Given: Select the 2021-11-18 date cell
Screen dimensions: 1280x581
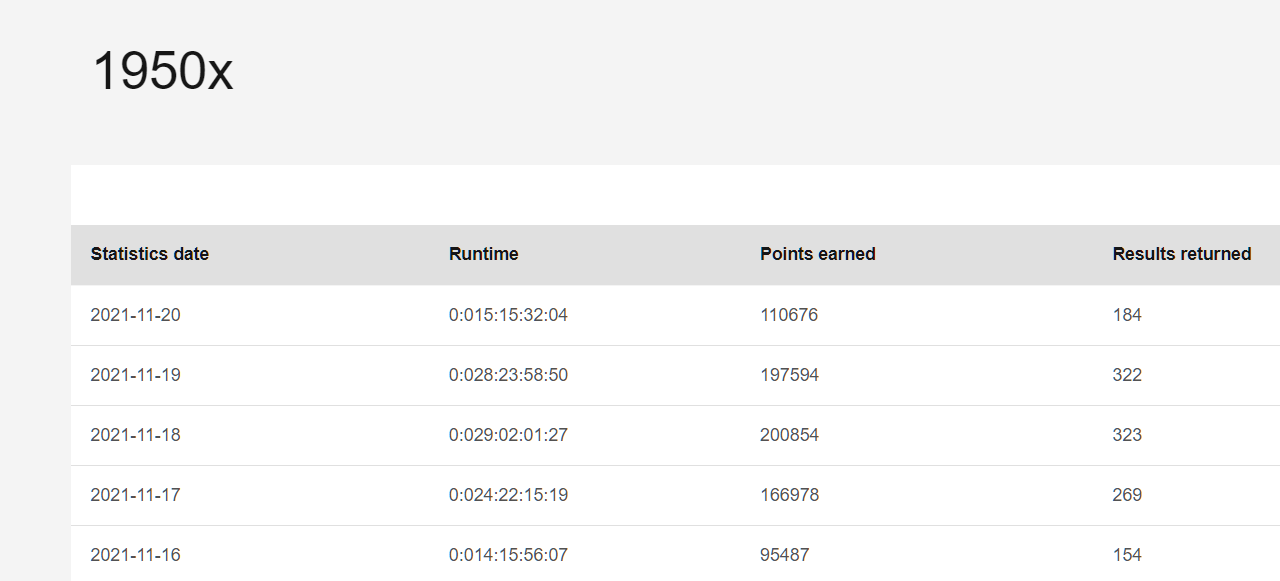Looking at the screenshot, I should (x=136, y=435).
